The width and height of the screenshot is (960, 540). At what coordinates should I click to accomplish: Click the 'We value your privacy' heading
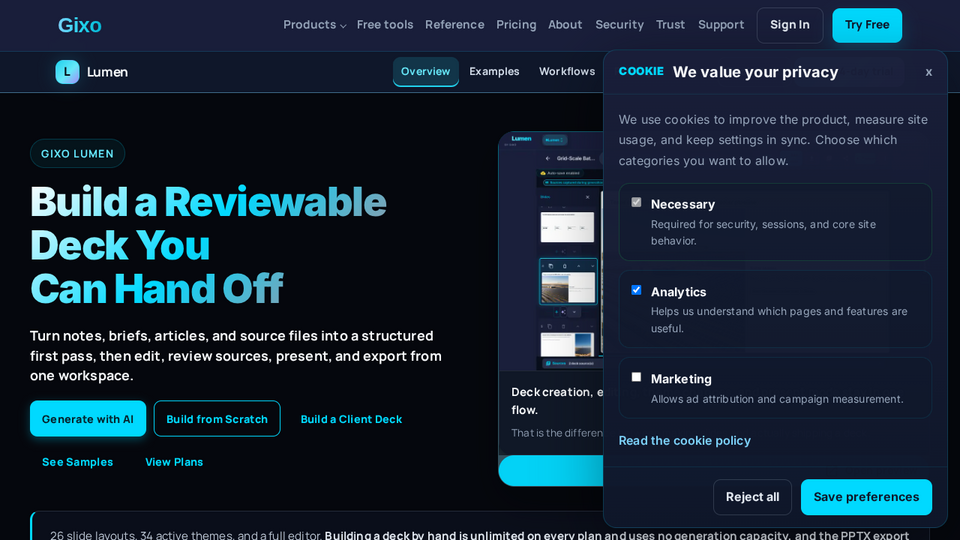click(756, 72)
